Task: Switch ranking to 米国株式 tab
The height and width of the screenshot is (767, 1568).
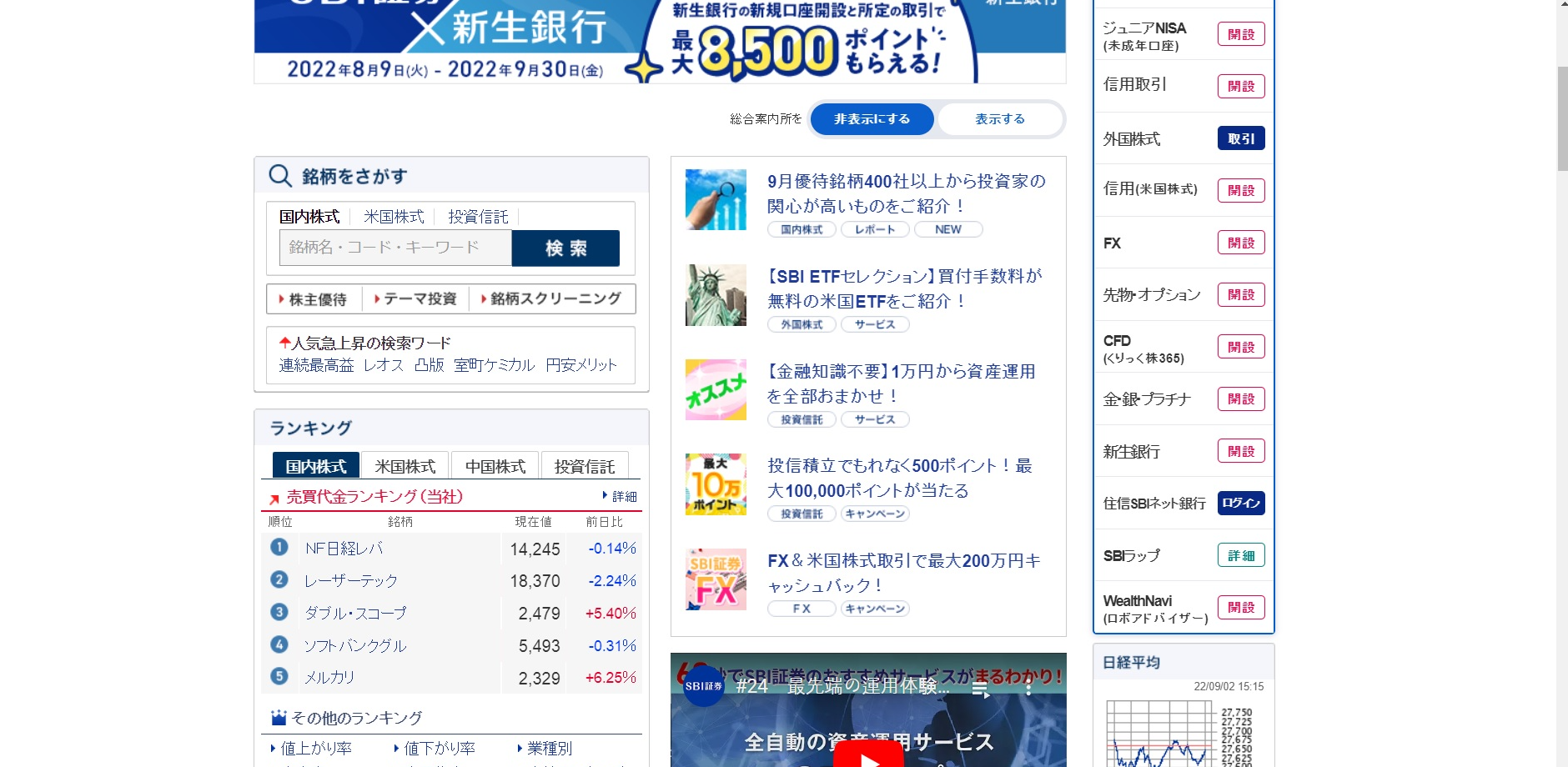Action: pyautogui.click(x=405, y=466)
